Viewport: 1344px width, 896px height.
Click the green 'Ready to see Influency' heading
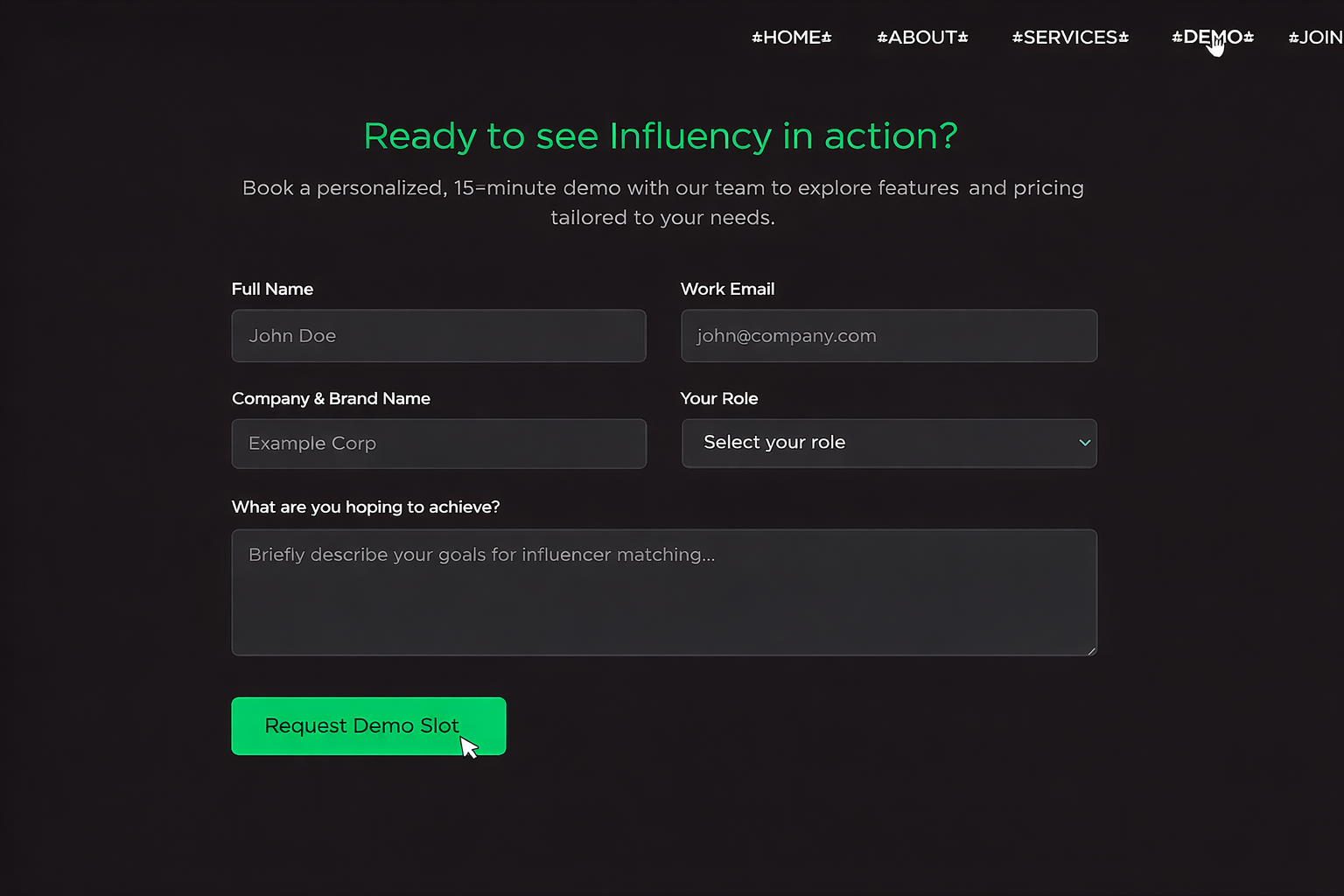(661, 136)
